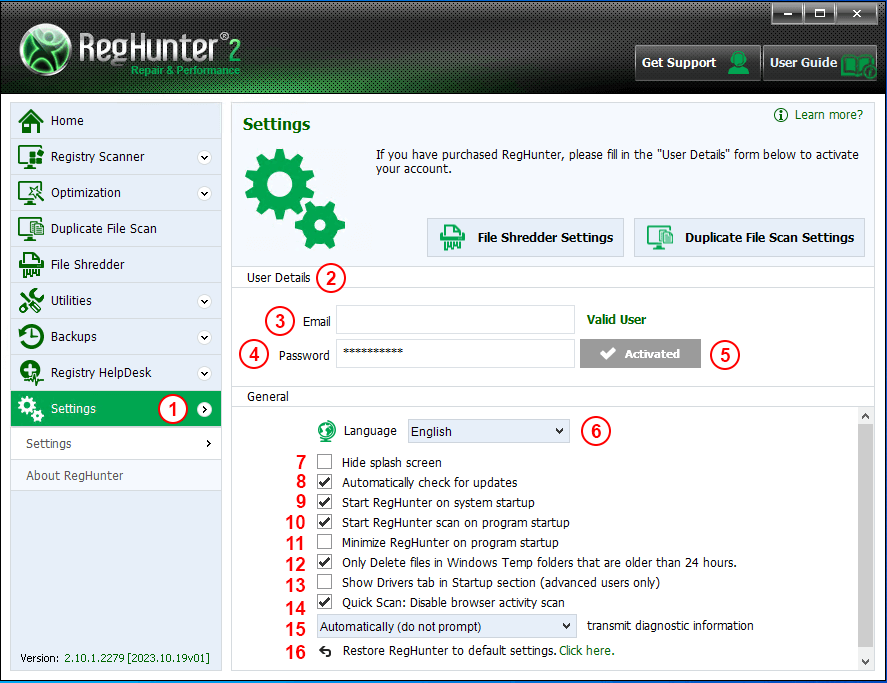Image resolution: width=887 pixels, height=683 pixels.
Task: Expand the Registry Scanner submenu arrow
Action: tap(205, 157)
